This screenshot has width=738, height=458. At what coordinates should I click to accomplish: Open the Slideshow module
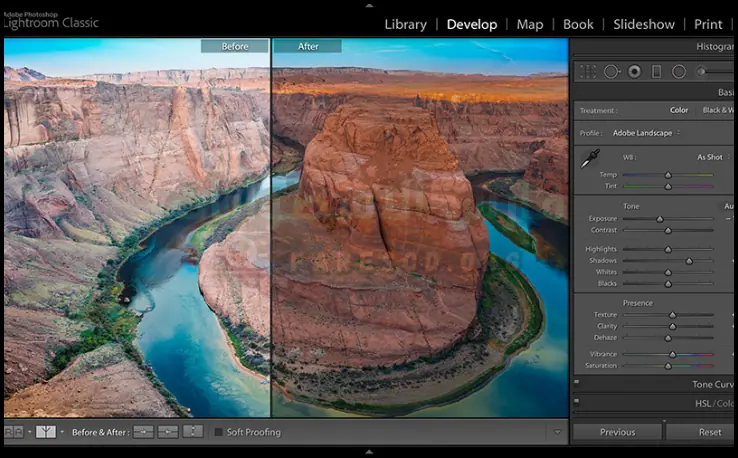pos(644,24)
